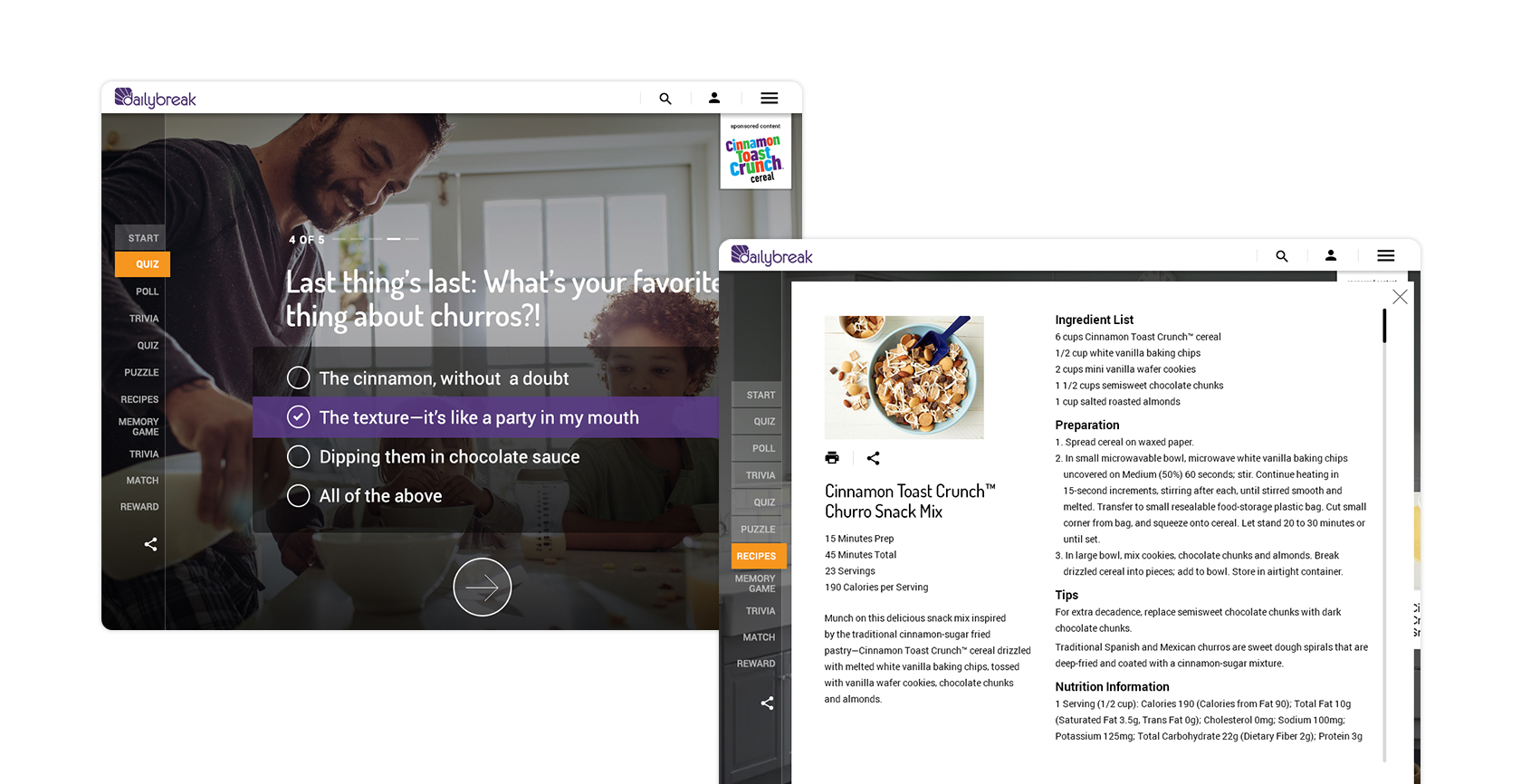
Task: Open MEMORY GAME in the left sidebar
Action: pos(139,426)
